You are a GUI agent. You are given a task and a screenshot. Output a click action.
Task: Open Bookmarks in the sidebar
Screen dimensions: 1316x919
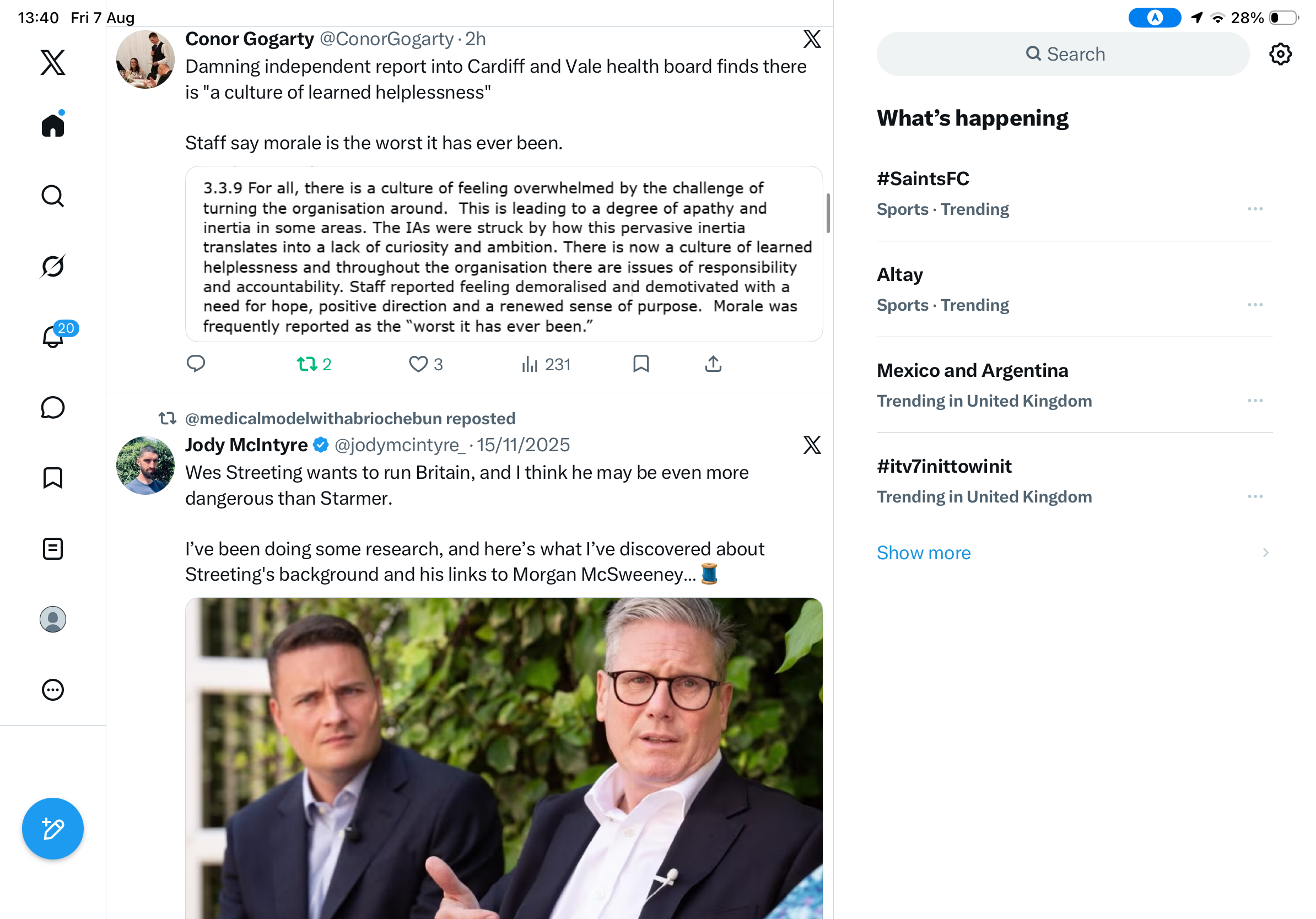tap(53, 477)
